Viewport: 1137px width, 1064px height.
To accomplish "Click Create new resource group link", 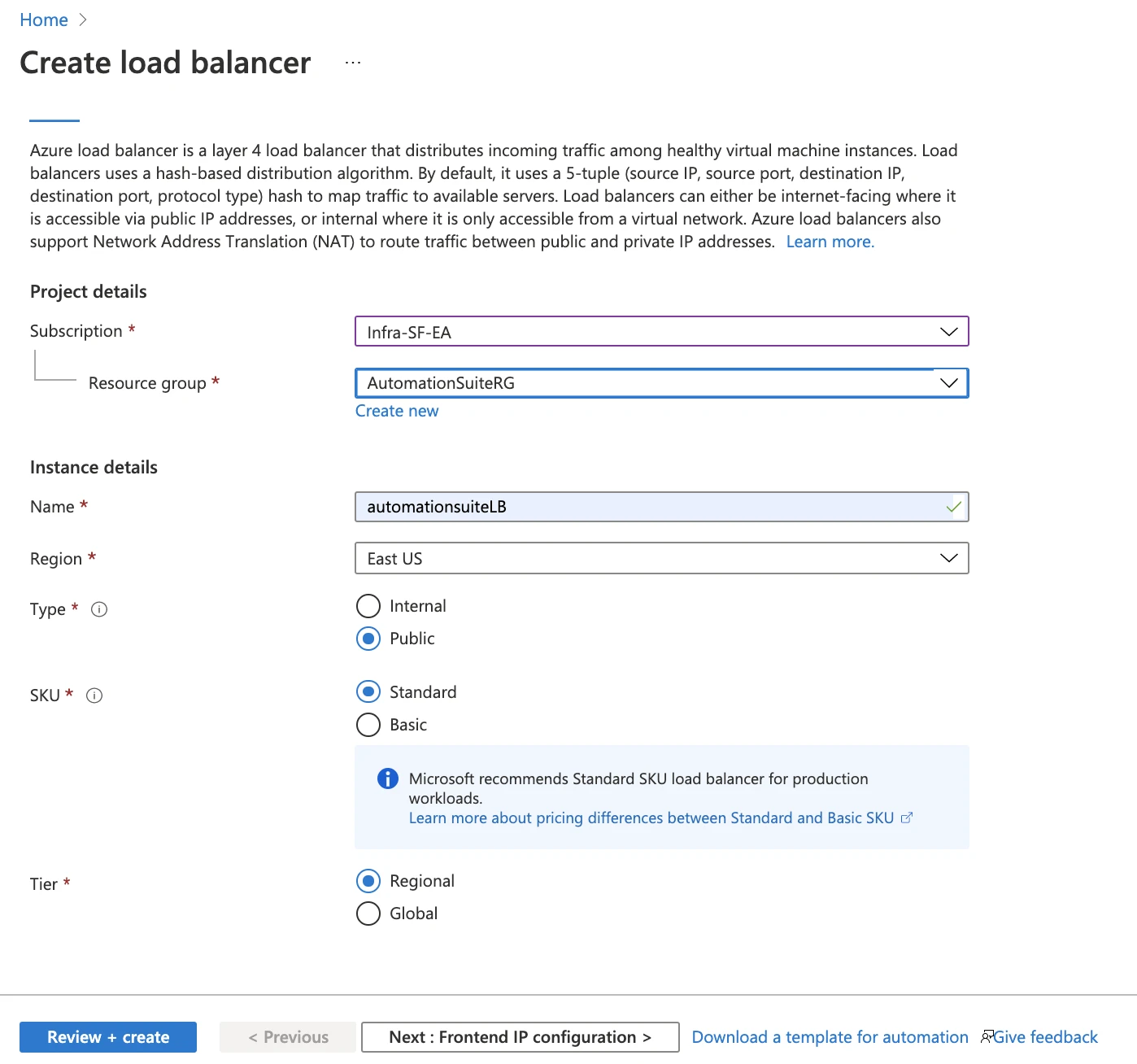I will pyautogui.click(x=397, y=411).
